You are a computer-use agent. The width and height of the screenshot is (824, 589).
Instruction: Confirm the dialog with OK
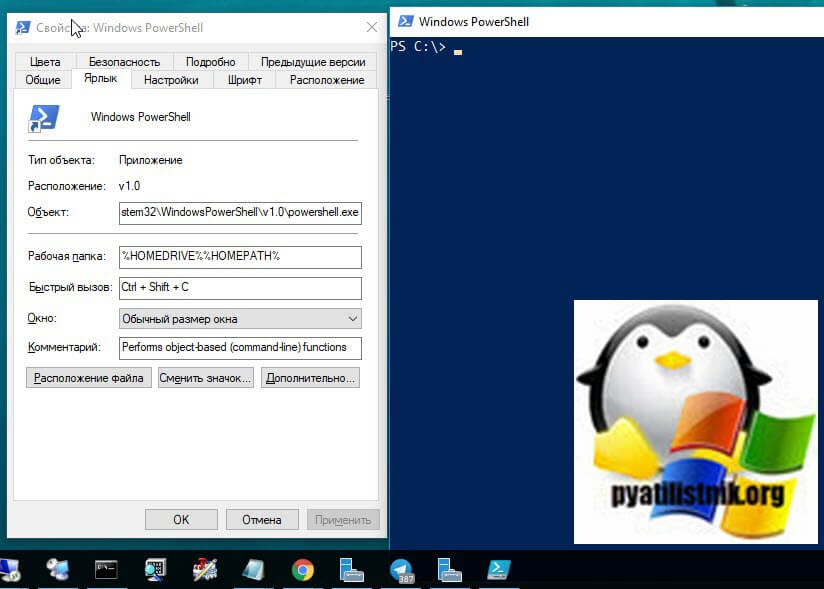click(x=181, y=520)
